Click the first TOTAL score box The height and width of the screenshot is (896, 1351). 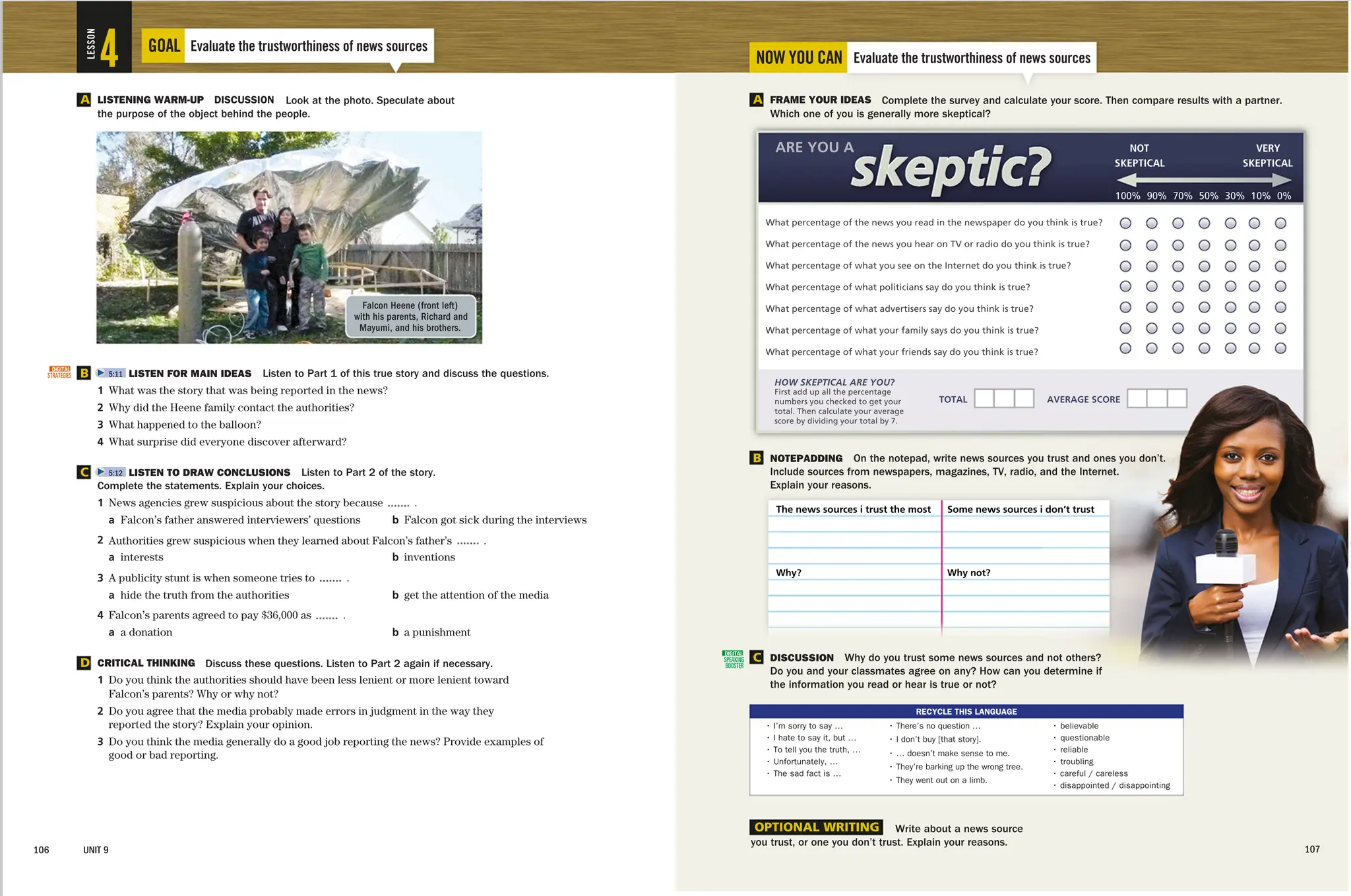984,399
